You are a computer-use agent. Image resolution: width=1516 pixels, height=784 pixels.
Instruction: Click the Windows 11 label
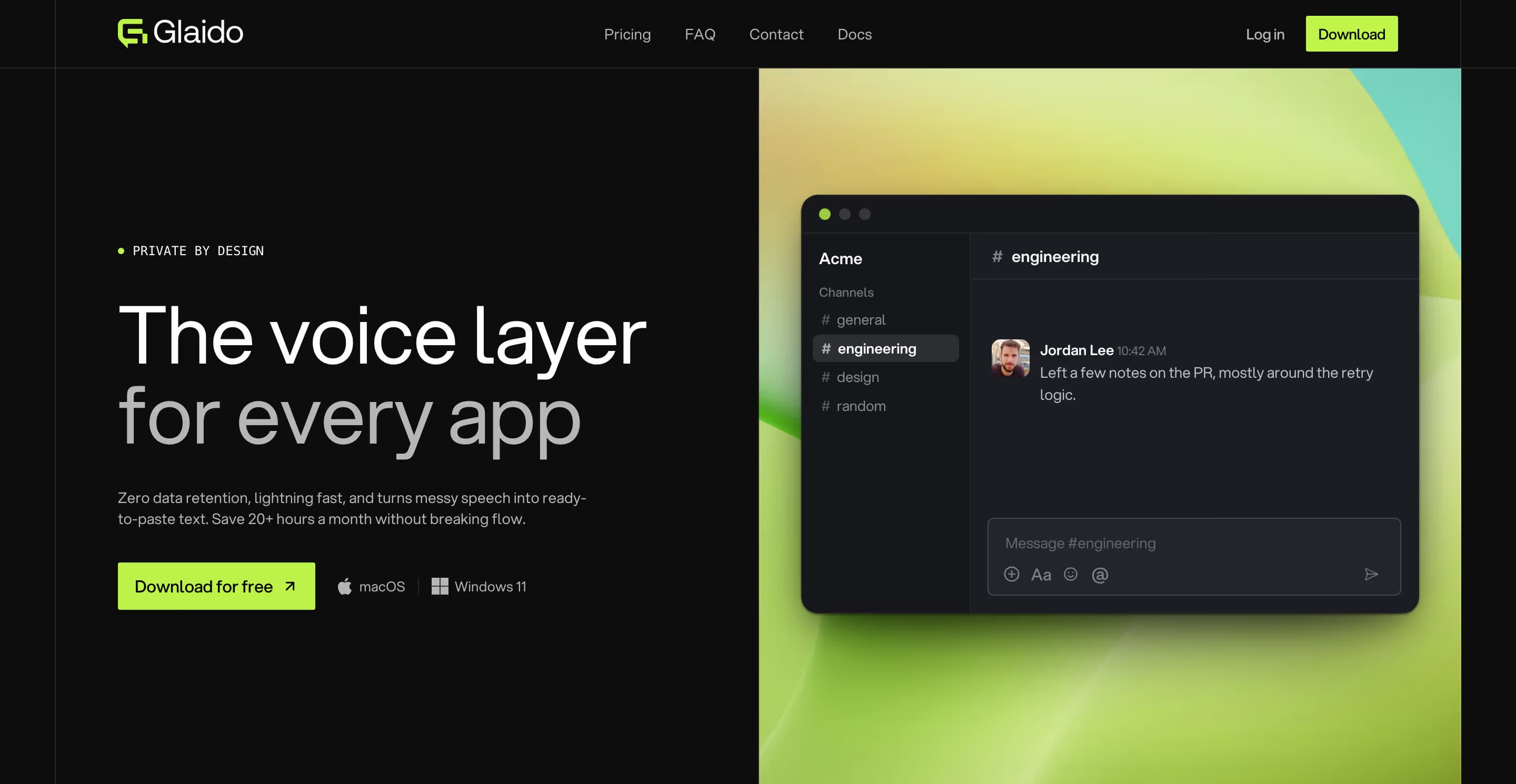point(490,586)
